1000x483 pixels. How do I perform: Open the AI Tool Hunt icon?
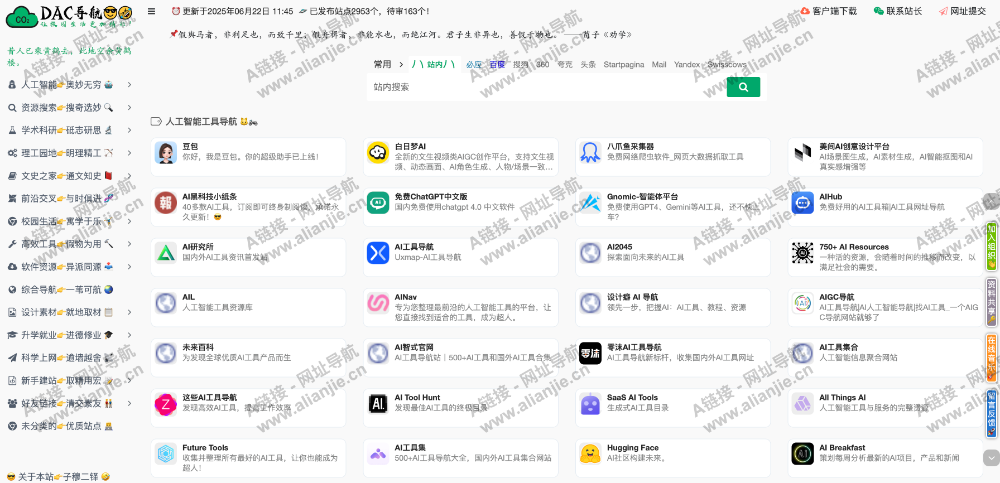pyautogui.click(x=378, y=404)
